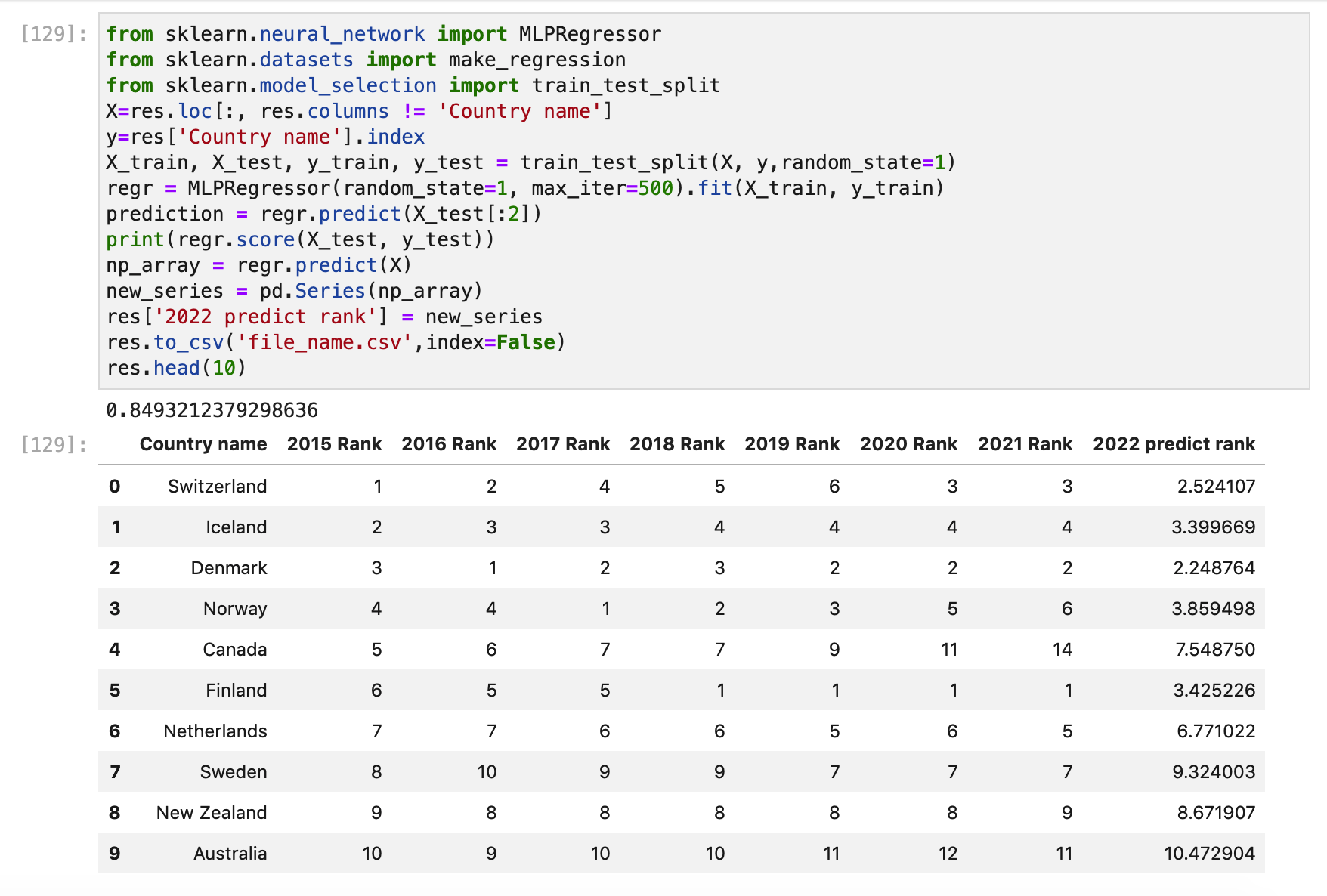Click Norway's 2017 Rank value 1
The width and height of the screenshot is (1327, 896).
coord(605,609)
